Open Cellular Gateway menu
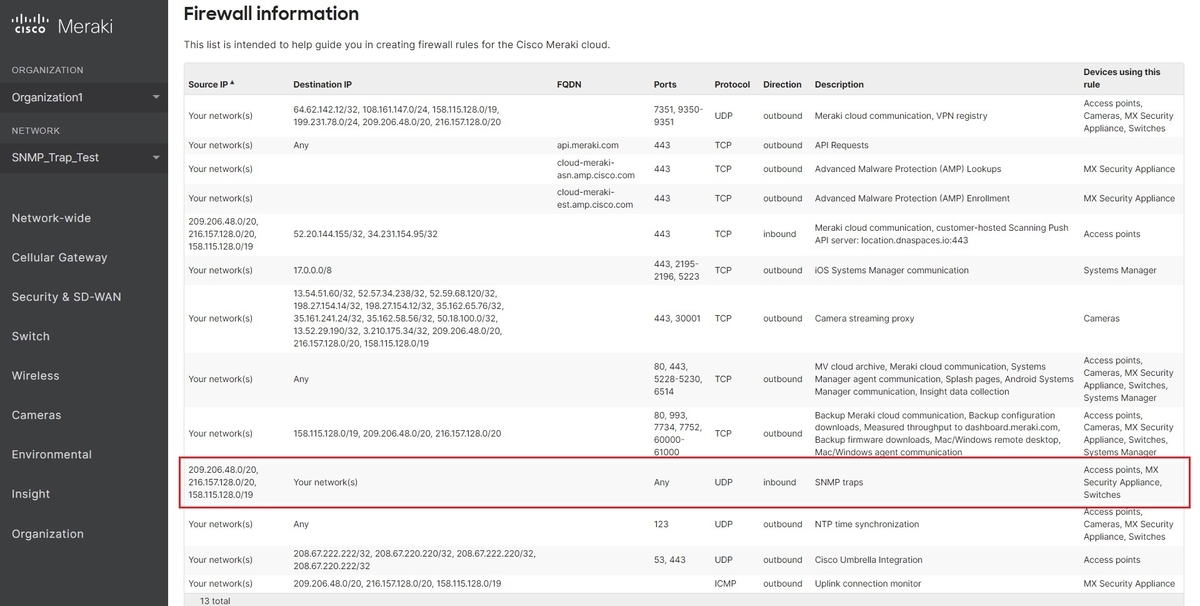 point(59,258)
